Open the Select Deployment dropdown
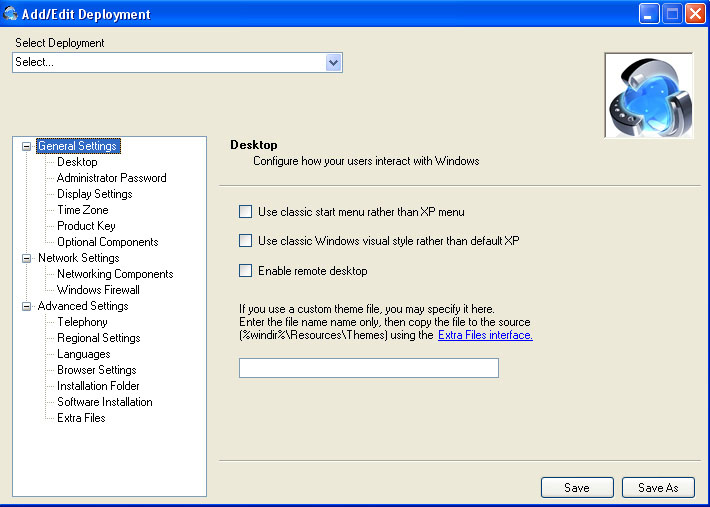This screenshot has height=507, width=710. (x=334, y=62)
